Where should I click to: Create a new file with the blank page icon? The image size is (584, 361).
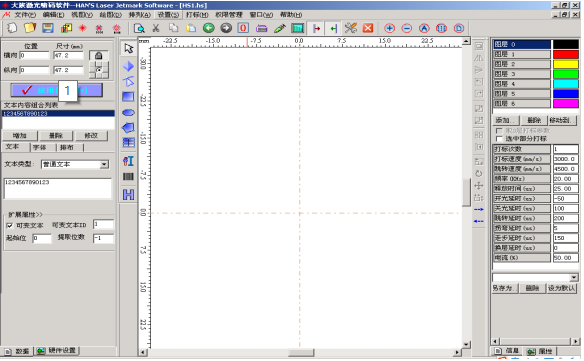pos(12,28)
